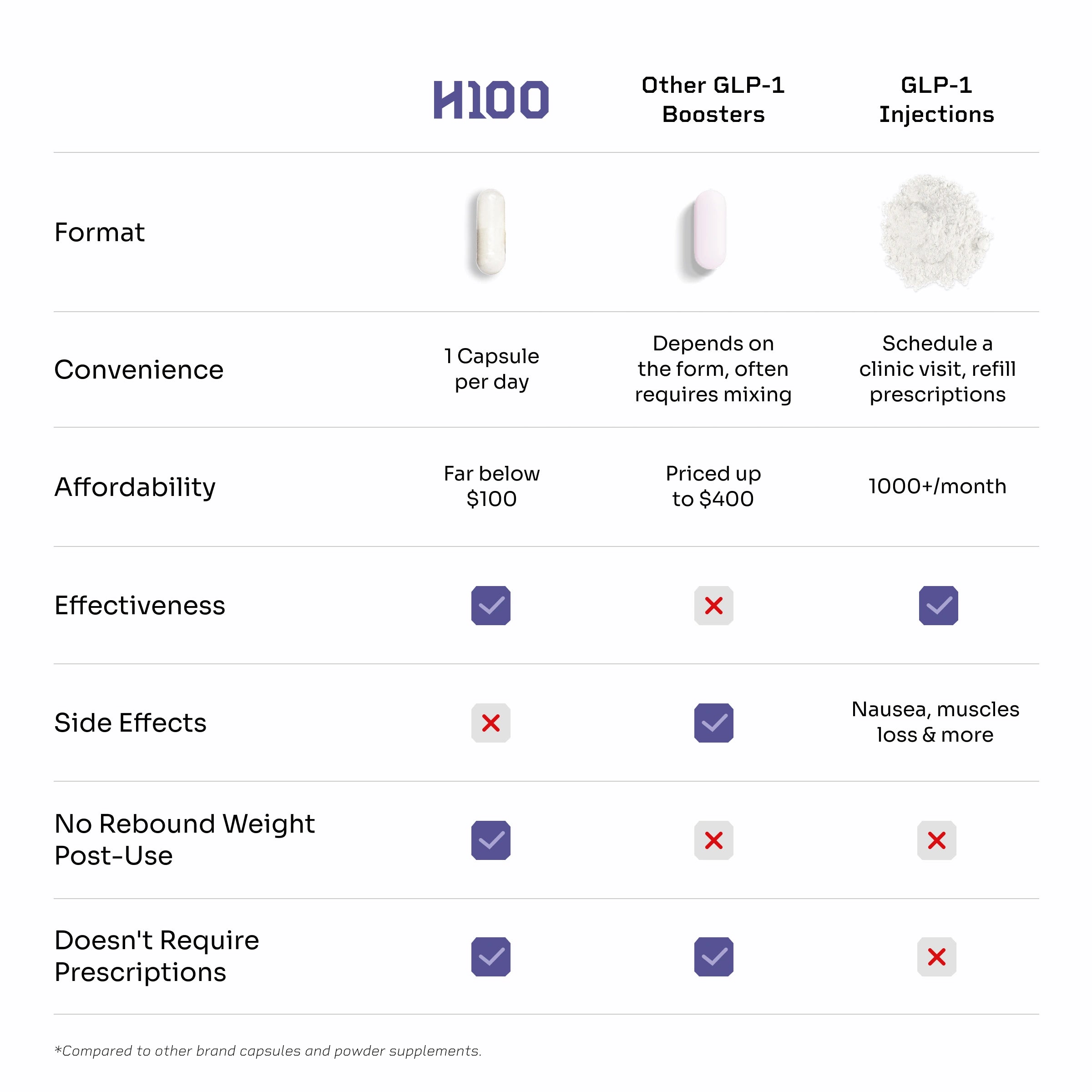Click "Nausea, muscles loss & more" text
Viewport: 1092px width, 1092px height.
935,722
